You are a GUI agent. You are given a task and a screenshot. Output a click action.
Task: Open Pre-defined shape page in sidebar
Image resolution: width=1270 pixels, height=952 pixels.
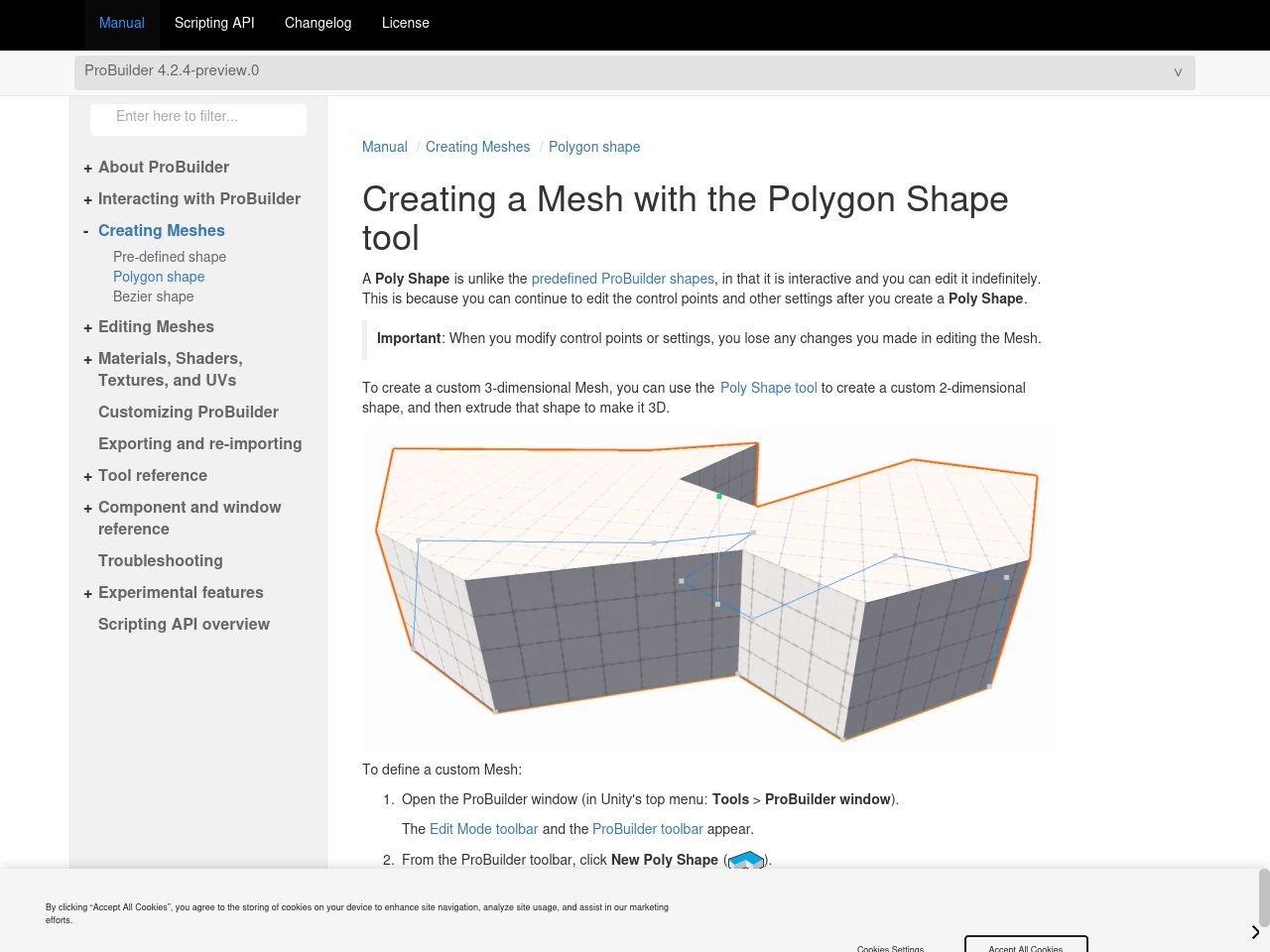point(170,257)
